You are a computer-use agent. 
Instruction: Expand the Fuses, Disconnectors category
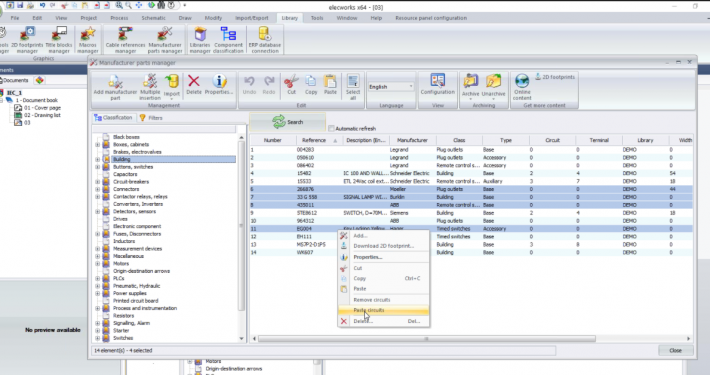pos(97,234)
